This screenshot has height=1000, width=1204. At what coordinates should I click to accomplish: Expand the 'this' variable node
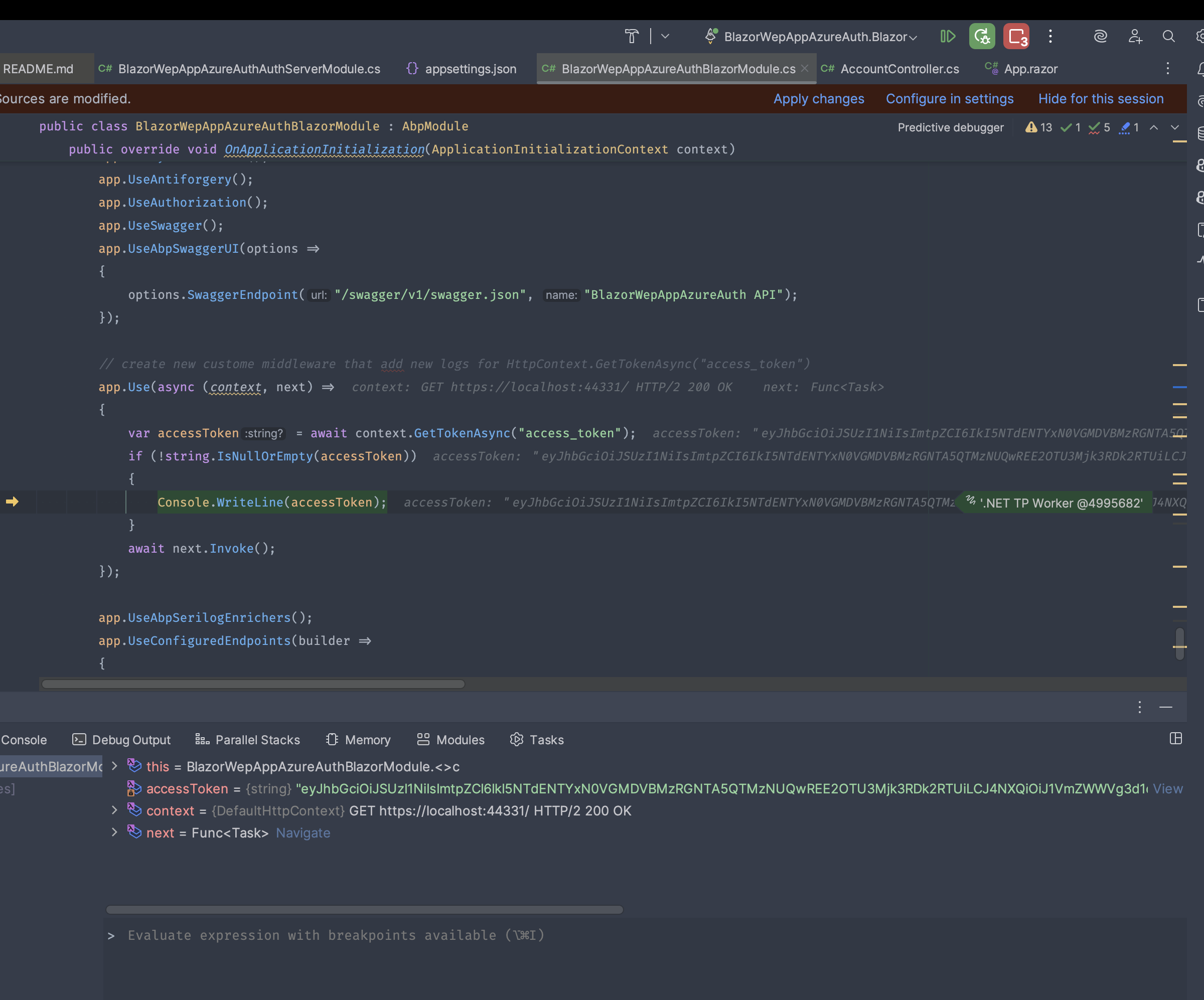pyautogui.click(x=114, y=766)
